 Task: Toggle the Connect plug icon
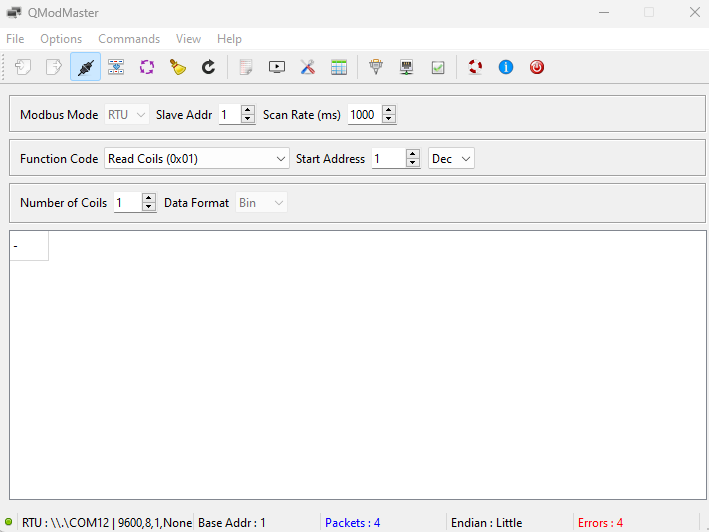(85, 67)
